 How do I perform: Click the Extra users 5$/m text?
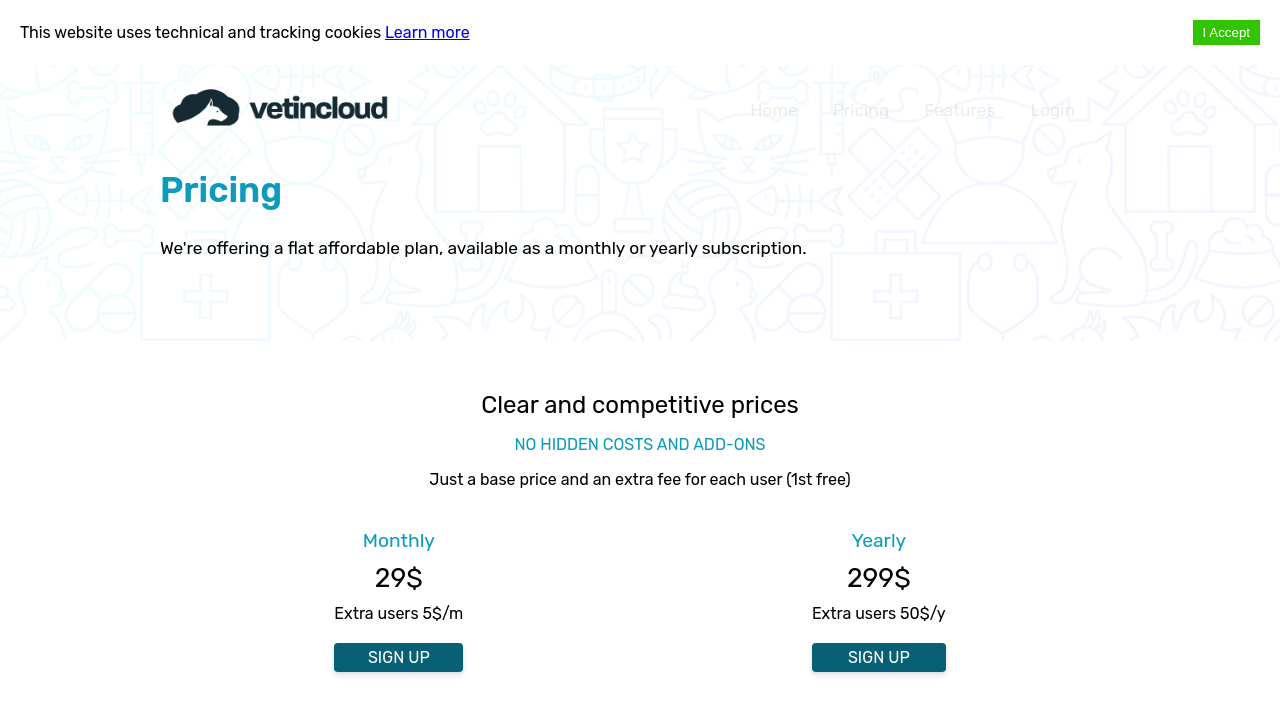(x=398, y=613)
